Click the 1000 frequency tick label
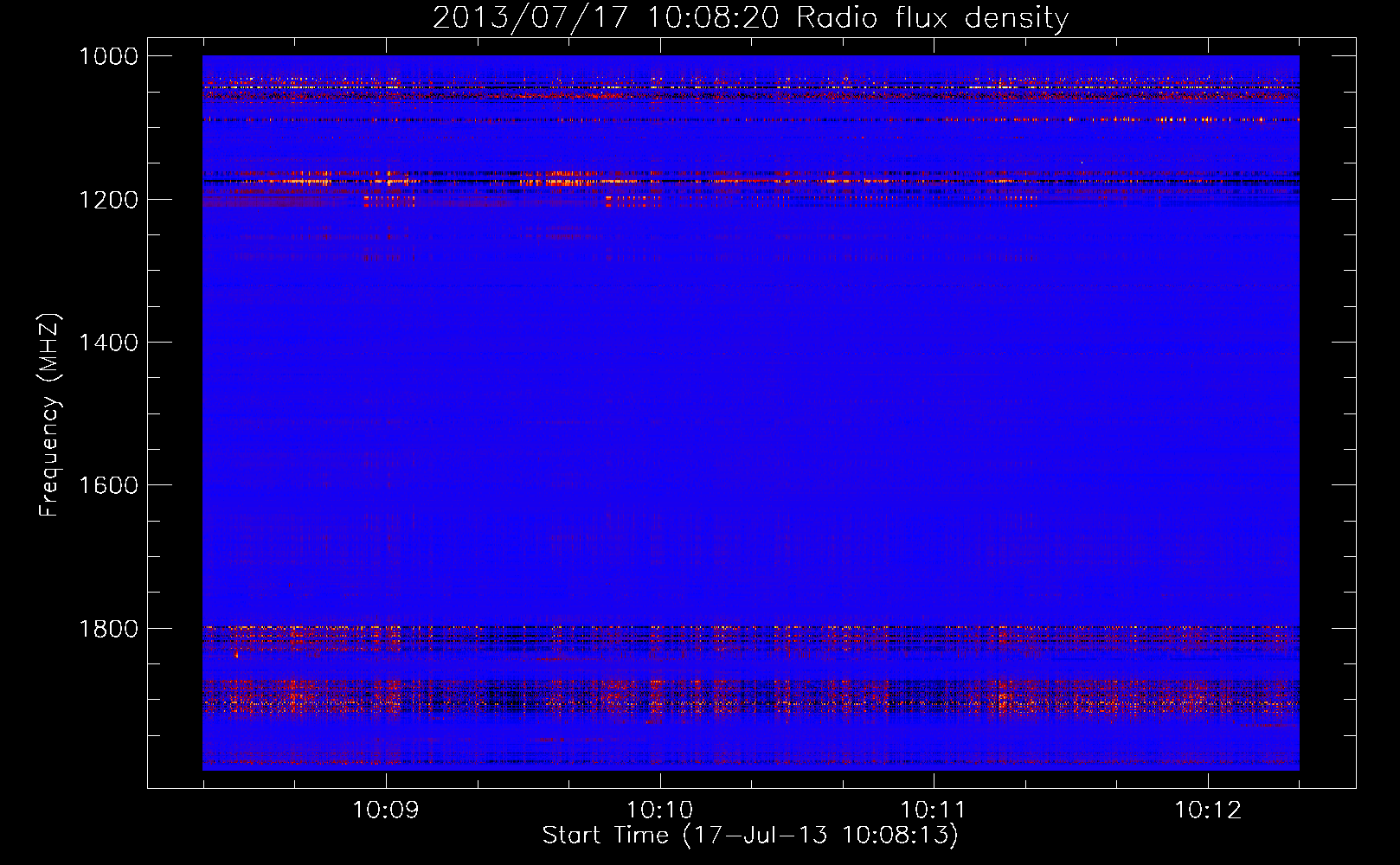Screen dimensions: 1400x865 [x=108, y=56]
